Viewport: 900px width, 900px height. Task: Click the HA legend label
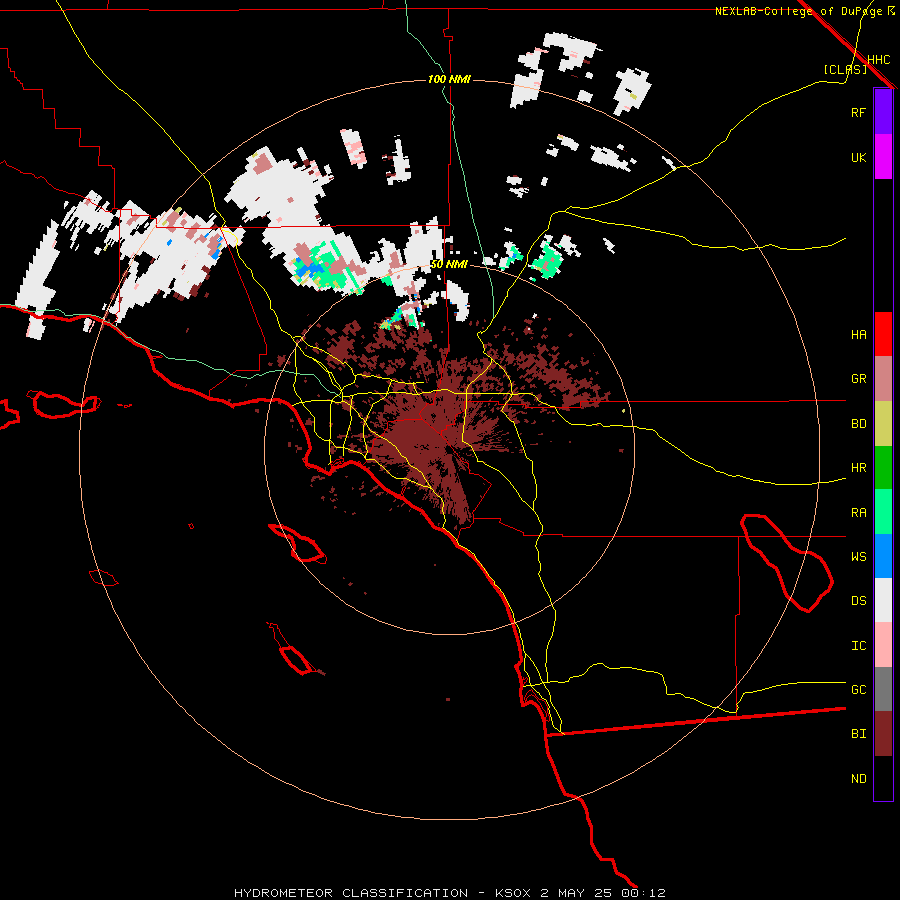[858, 334]
